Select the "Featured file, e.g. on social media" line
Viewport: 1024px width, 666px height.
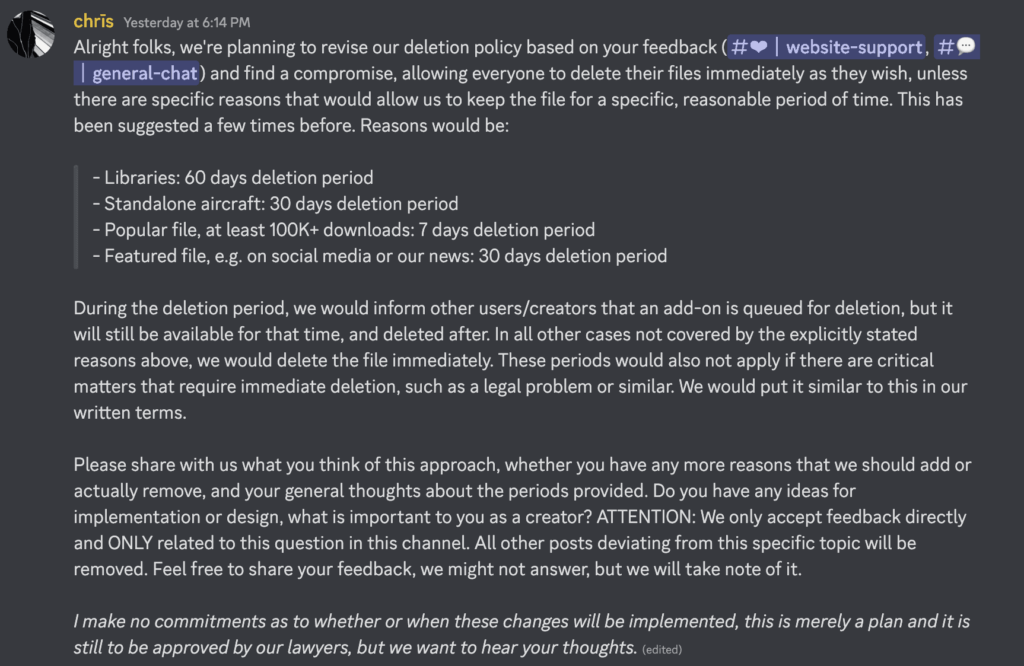click(x=379, y=256)
